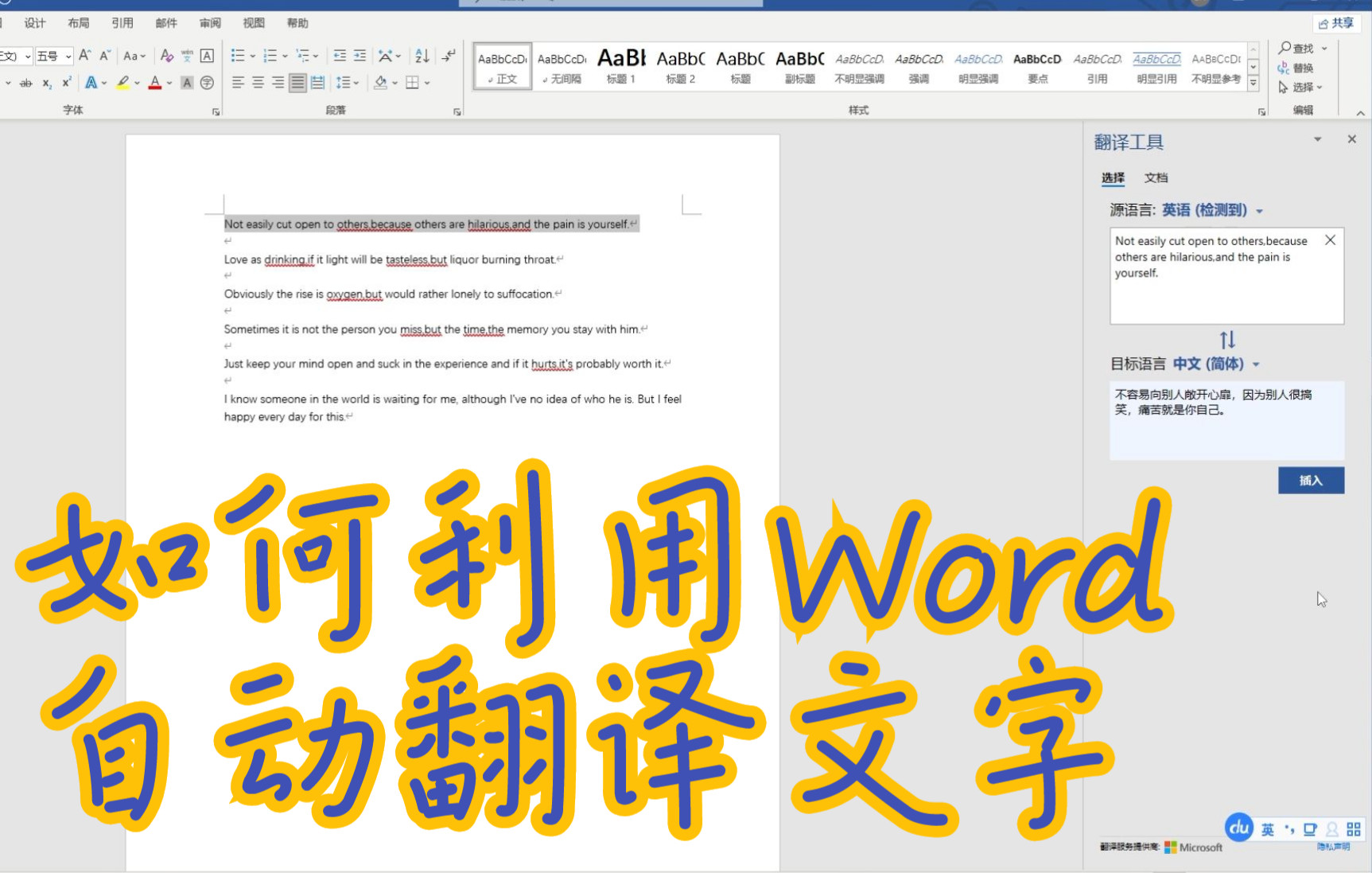Show or hide paragraph marks
This screenshot has height=873, width=1372.
tap(449, 56)
